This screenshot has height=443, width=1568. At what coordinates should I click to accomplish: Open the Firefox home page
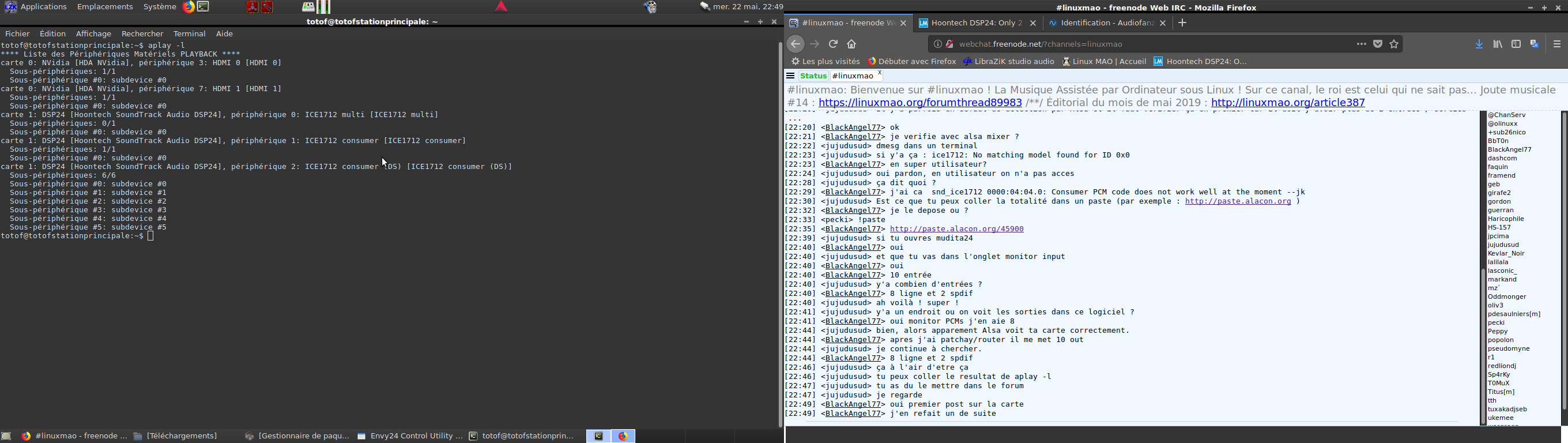point(852,44)
